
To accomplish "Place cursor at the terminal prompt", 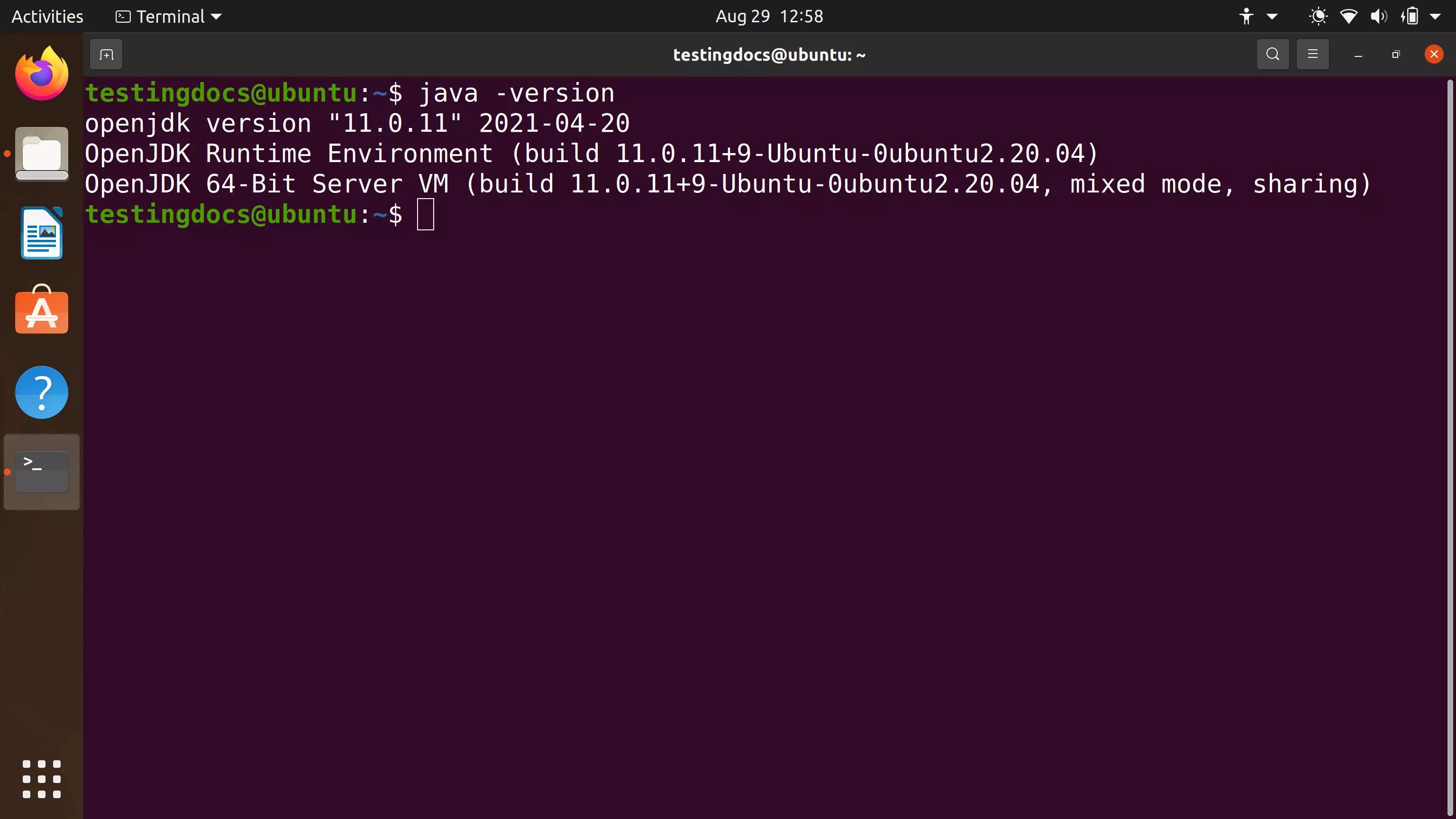I will [425, 214].
